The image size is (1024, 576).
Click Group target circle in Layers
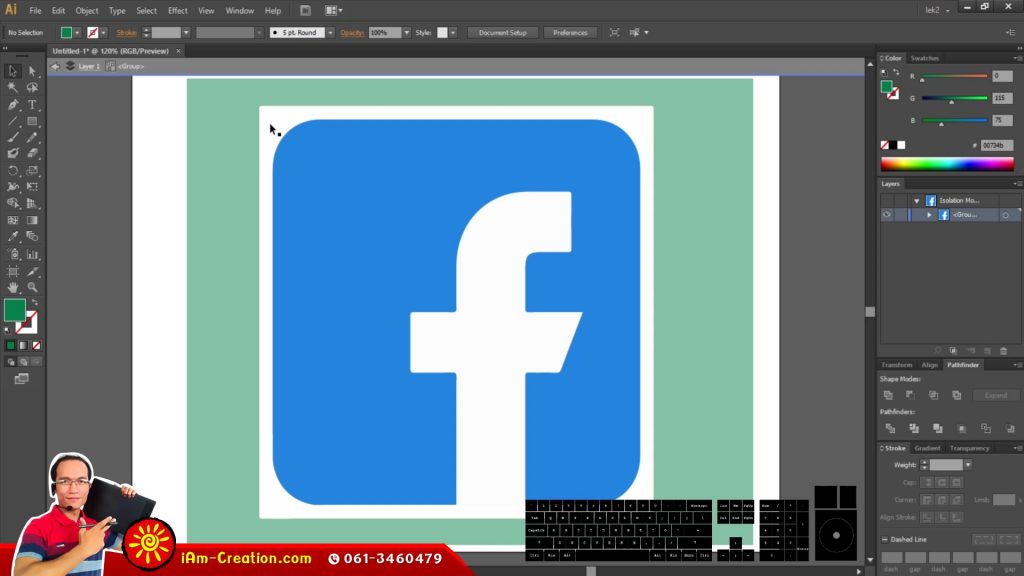click(1006, 215)
